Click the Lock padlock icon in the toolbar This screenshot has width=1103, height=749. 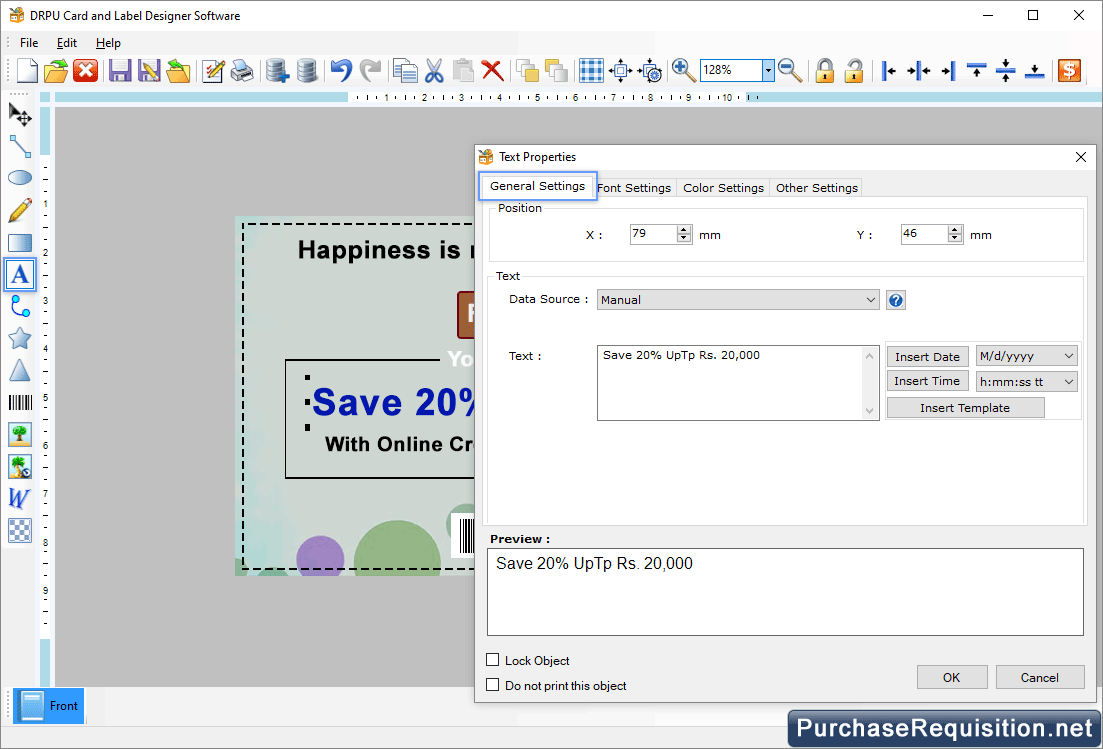[824, 70]
